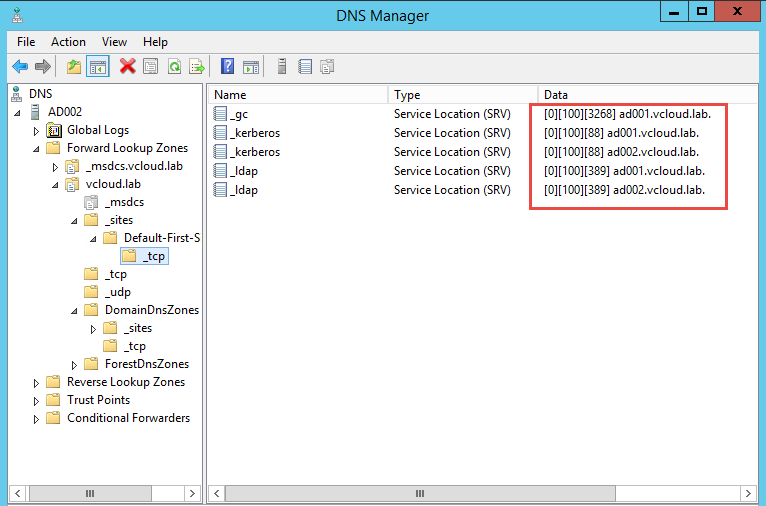766x506 pixels.
Task: Sort by Data column header
Action: (647, 94)
